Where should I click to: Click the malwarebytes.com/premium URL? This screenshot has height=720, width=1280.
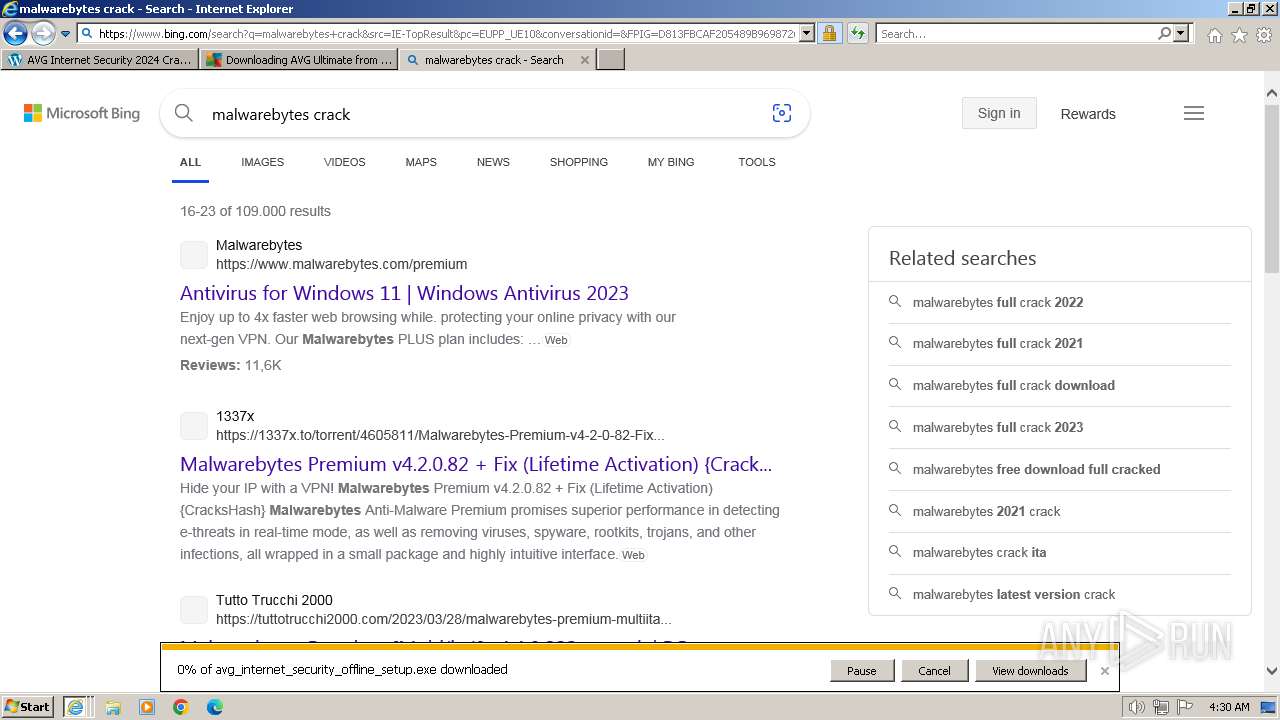tap(341, 264)
